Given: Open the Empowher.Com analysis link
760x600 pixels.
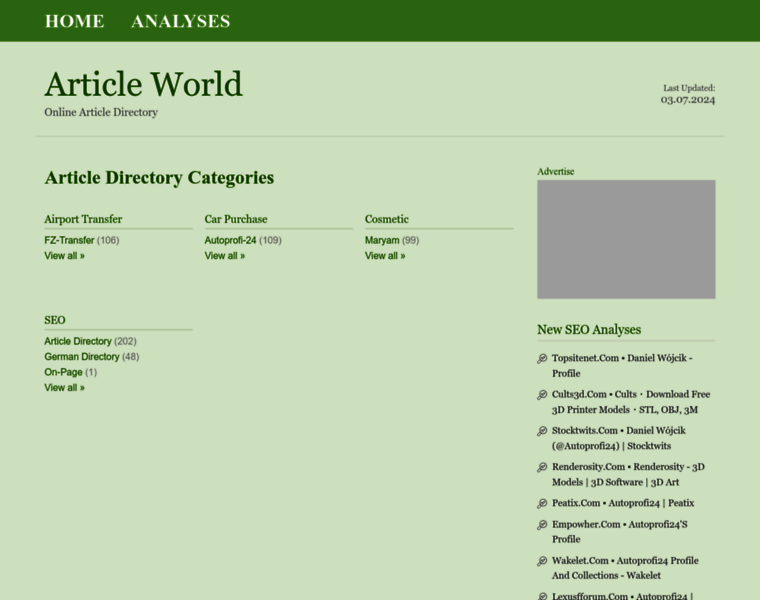Looking at the screenshot, I should [x=620, y=532].
